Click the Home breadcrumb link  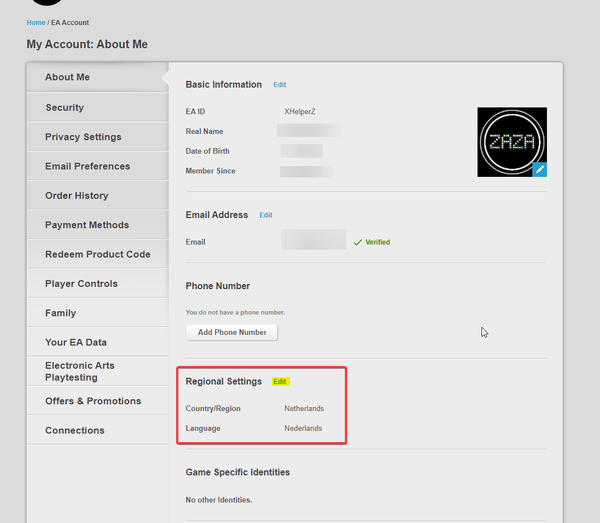point(35,22)
